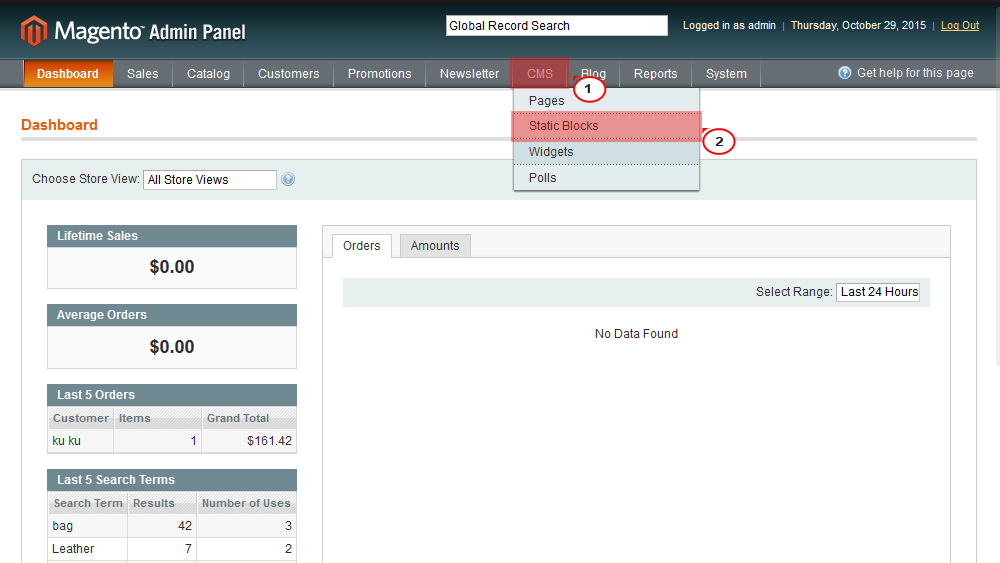Open the Newsletter menu
This screenshot has height=563, width=1000.
click(469, 74)
